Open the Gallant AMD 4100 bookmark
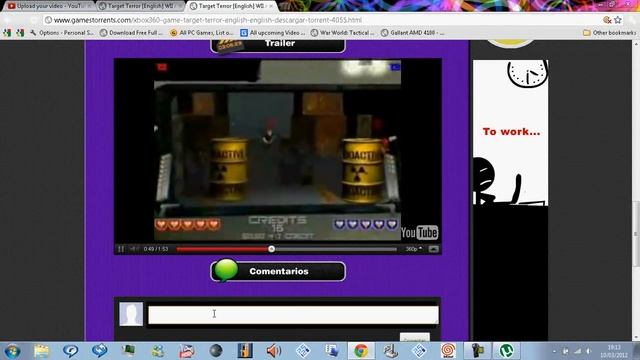Screen dimensions: 640x360 coord(412,33)
